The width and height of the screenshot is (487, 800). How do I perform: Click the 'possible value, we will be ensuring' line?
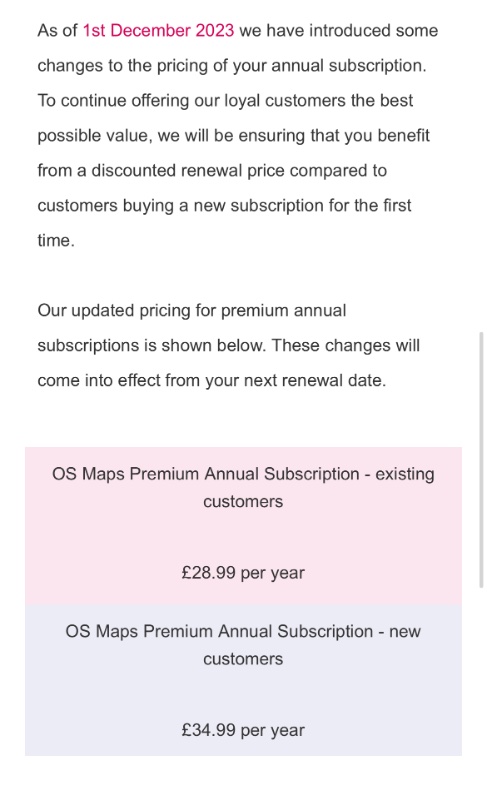coord(234,136)
